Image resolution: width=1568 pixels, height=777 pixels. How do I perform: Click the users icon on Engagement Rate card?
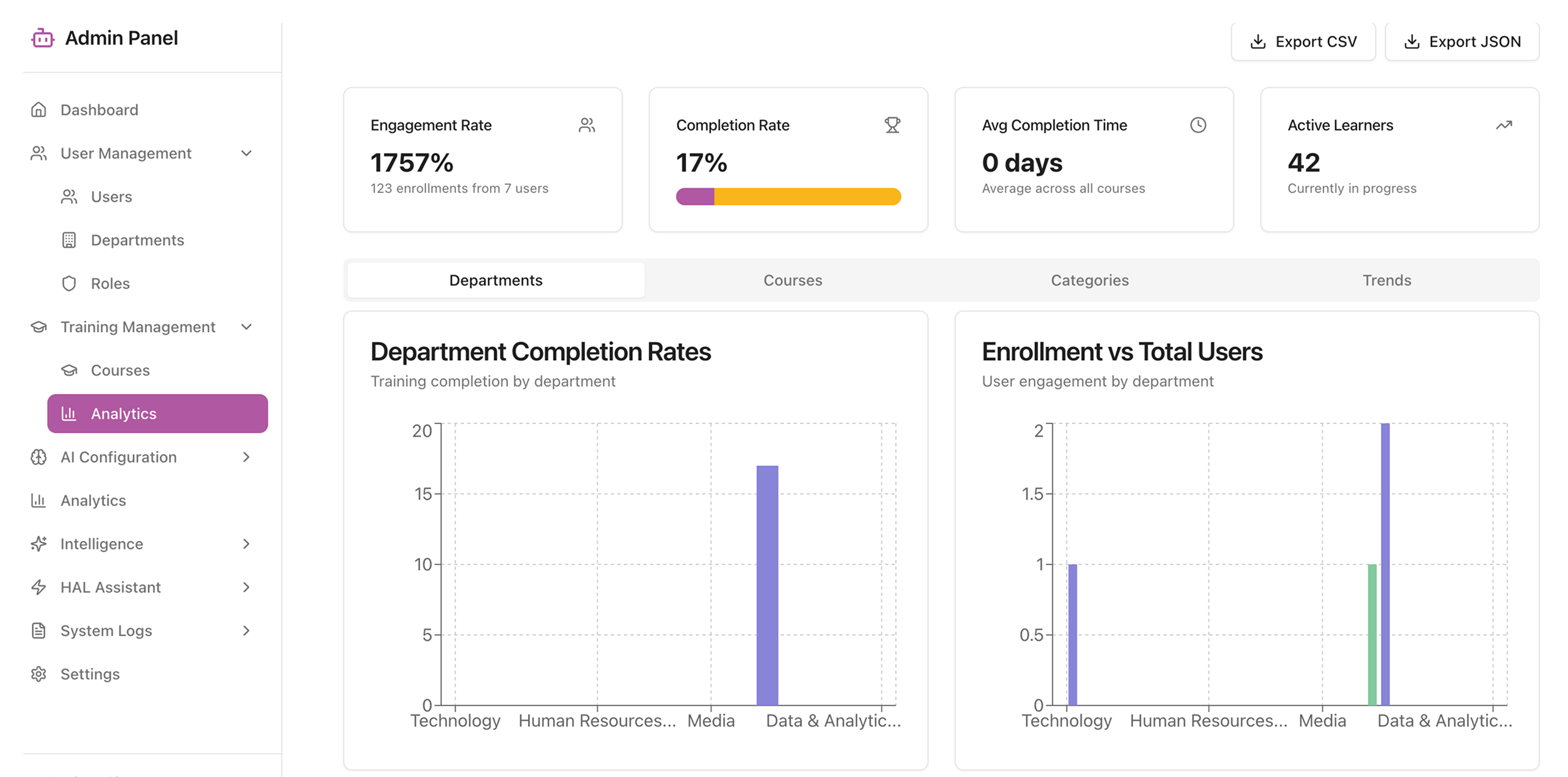587,125
